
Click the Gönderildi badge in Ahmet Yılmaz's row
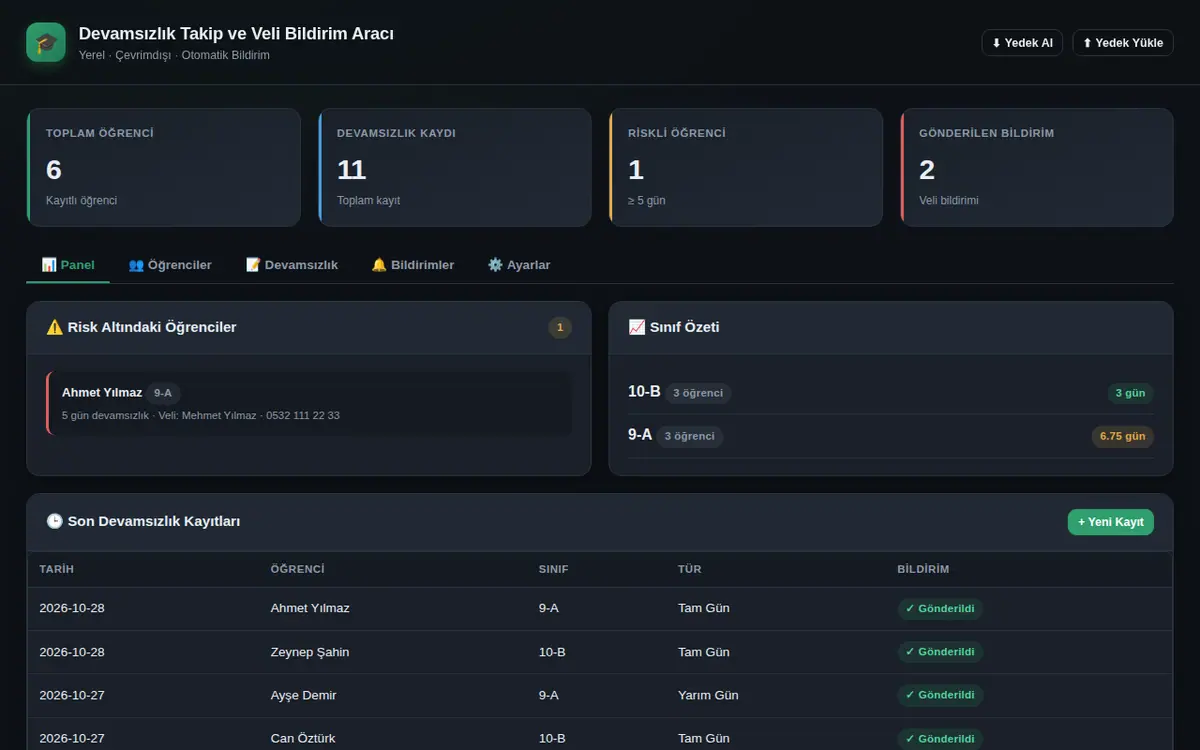coord(940,609)
